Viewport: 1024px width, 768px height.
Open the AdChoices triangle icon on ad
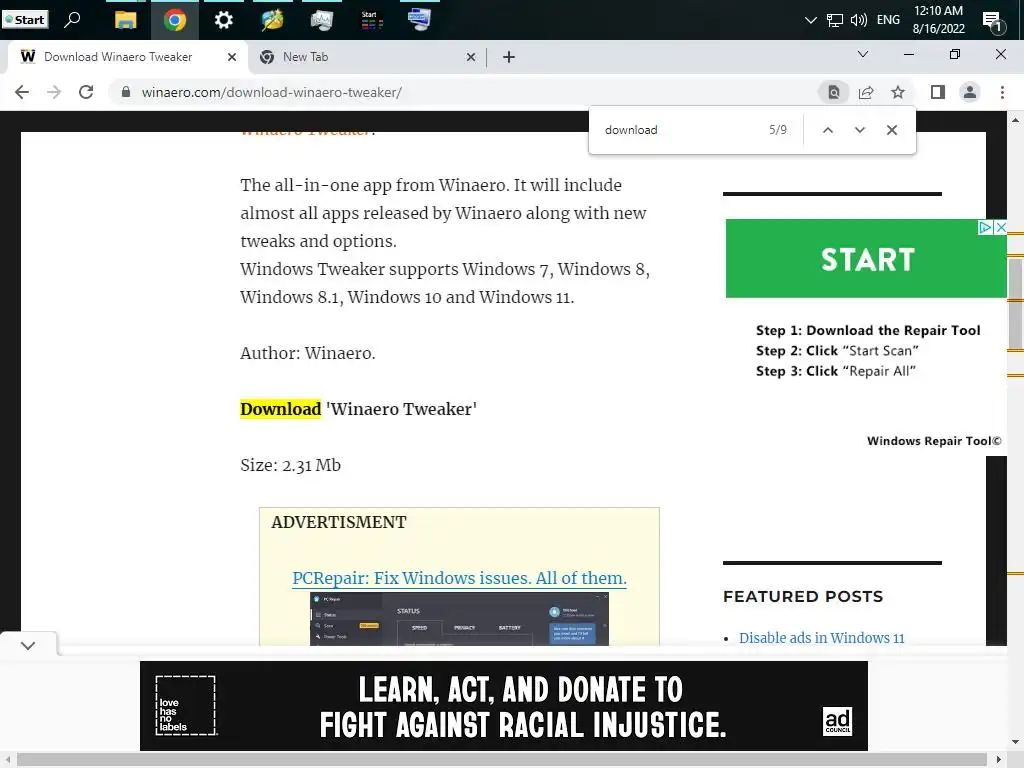[985, 227]
